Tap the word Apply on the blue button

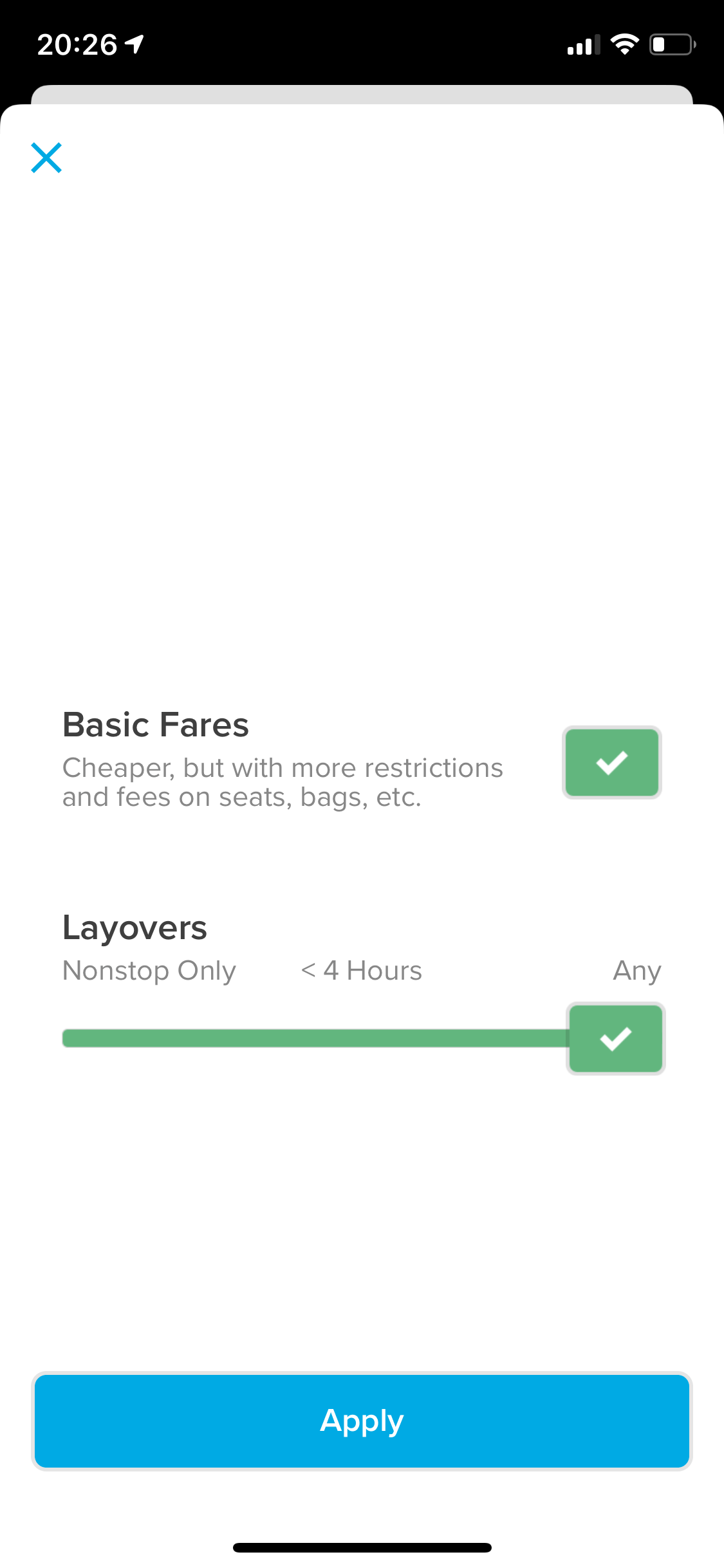point(362,1421)
